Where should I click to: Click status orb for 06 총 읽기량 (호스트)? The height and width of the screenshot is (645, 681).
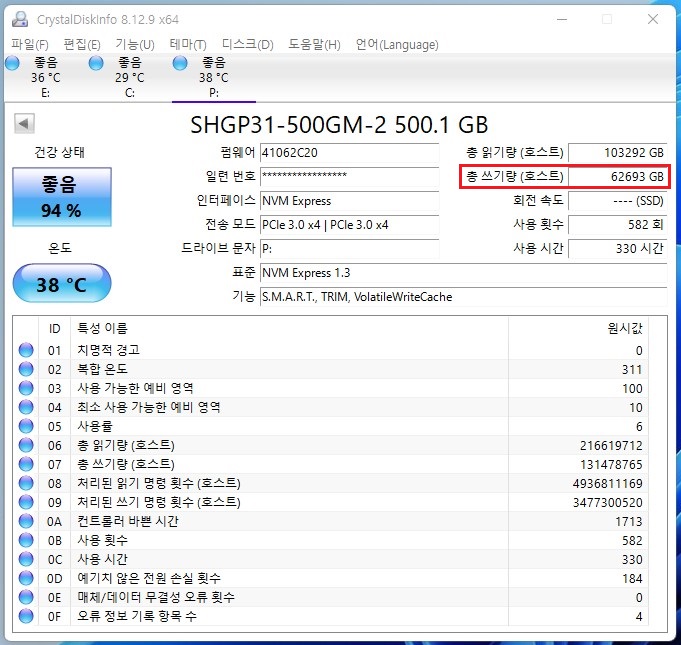tap(26, 445)
